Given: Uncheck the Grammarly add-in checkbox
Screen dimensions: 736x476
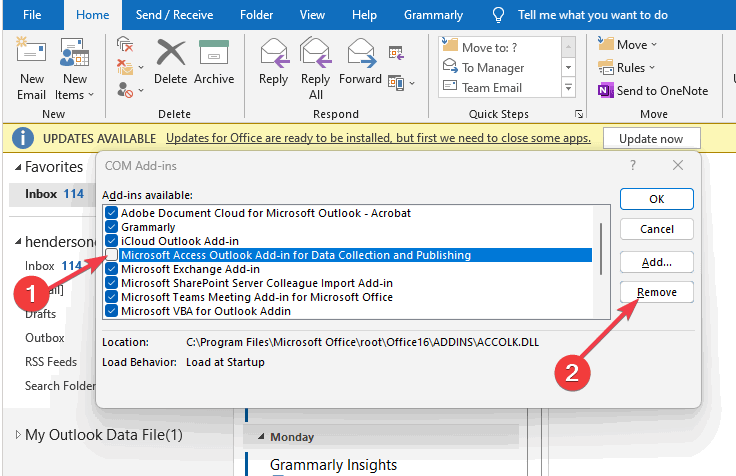Looking at the screenshot, I should [x=112, y=227].
